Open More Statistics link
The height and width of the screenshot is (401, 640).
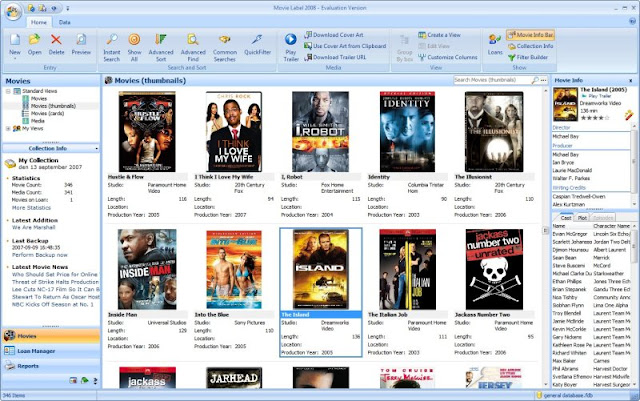(31, 208)
